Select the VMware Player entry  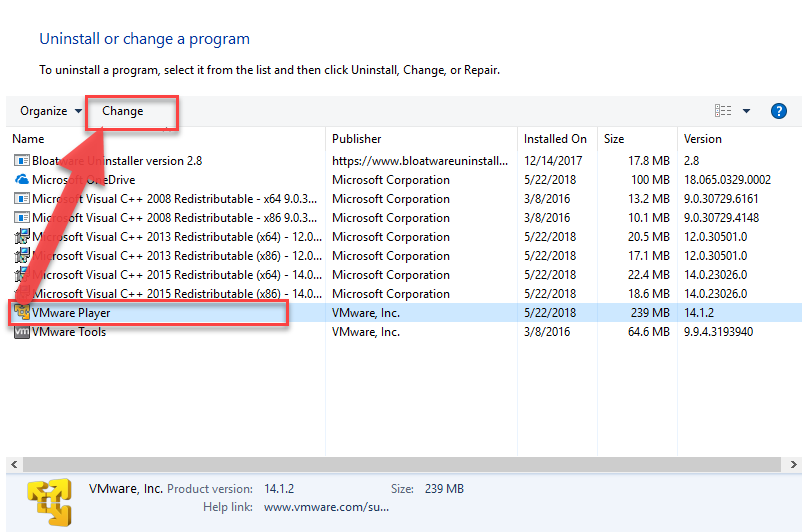pos(71,313)
